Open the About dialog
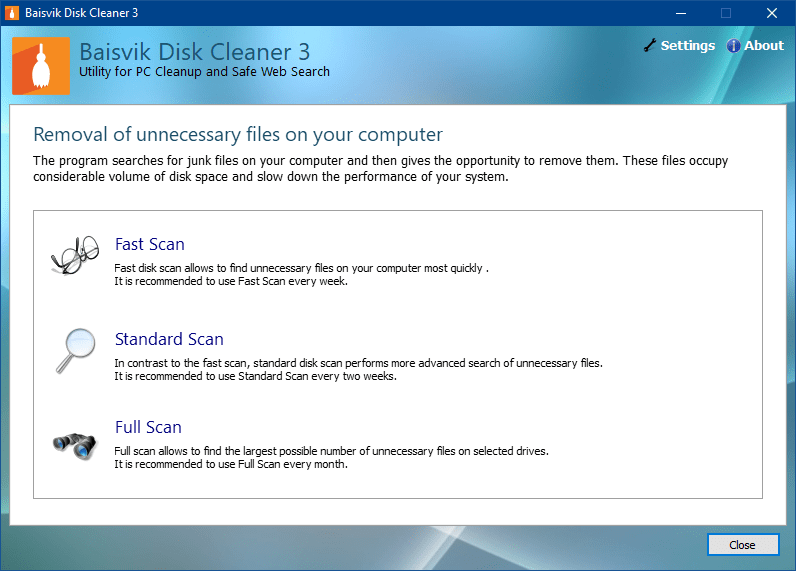The width and height of the screenshot is (796, 571). [764, 45]
